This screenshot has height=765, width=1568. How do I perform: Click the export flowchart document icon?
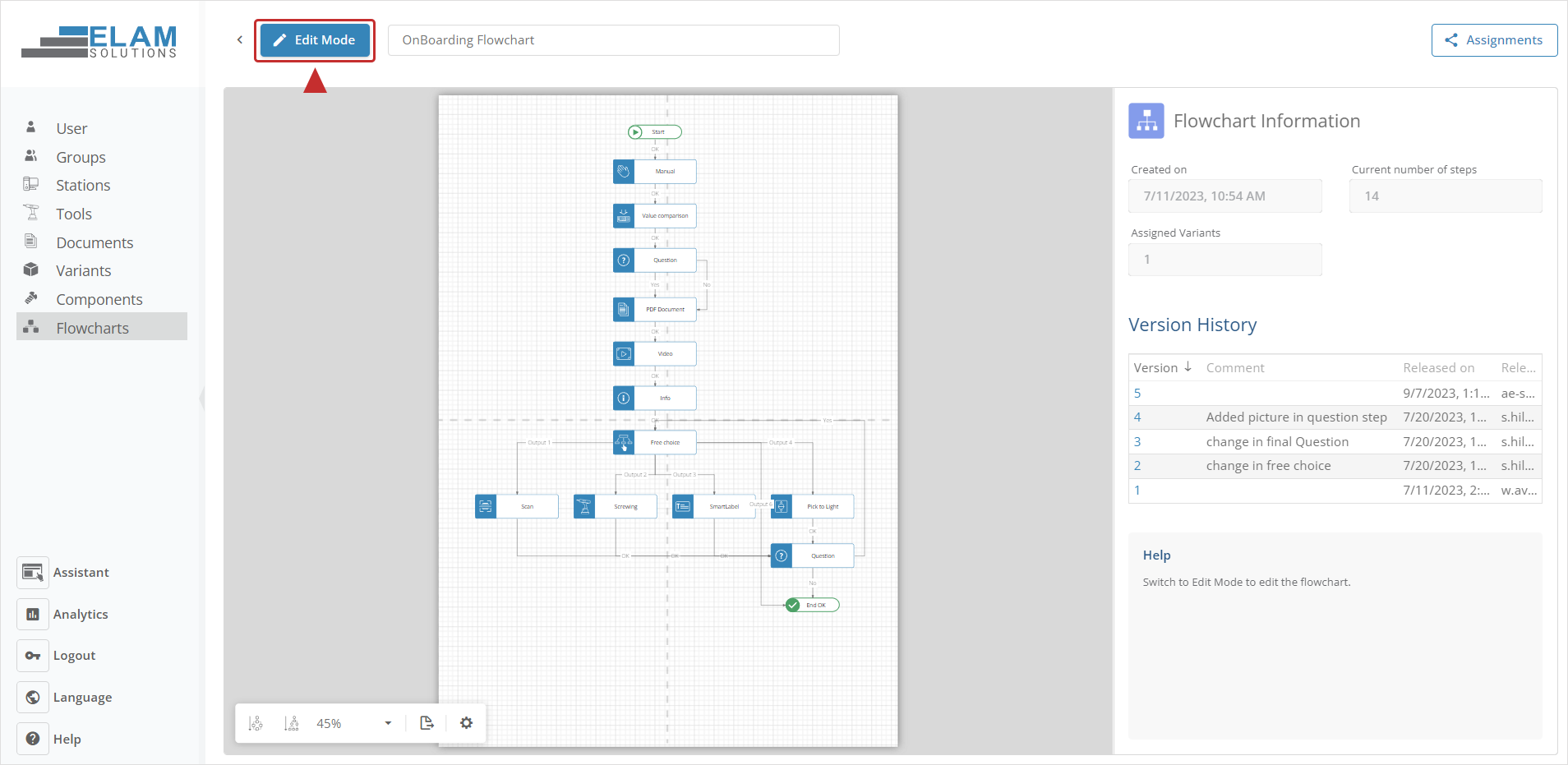427,723
